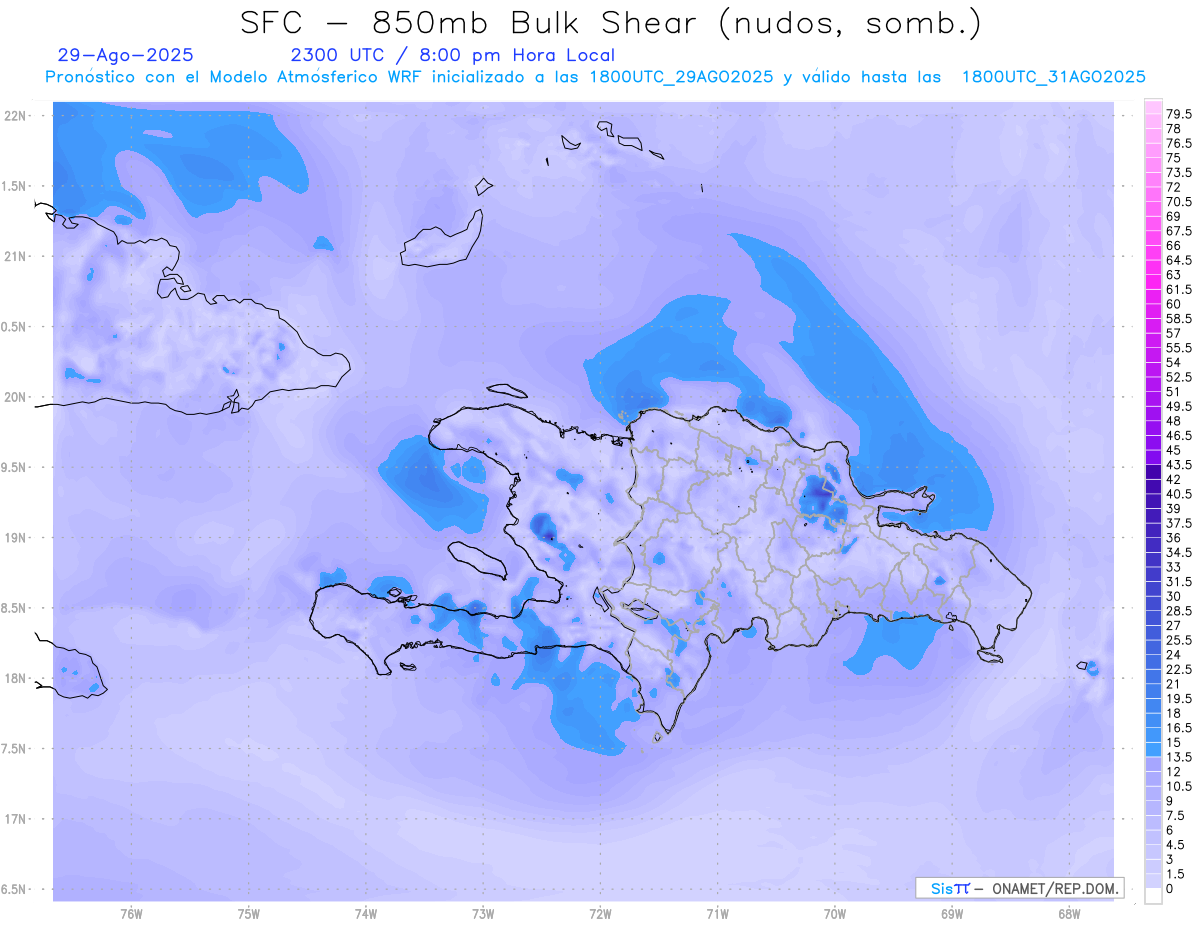This screenshot has width=1200, height=927.
Task: Click the '69W' longitude label
Action: pos(952,913)
